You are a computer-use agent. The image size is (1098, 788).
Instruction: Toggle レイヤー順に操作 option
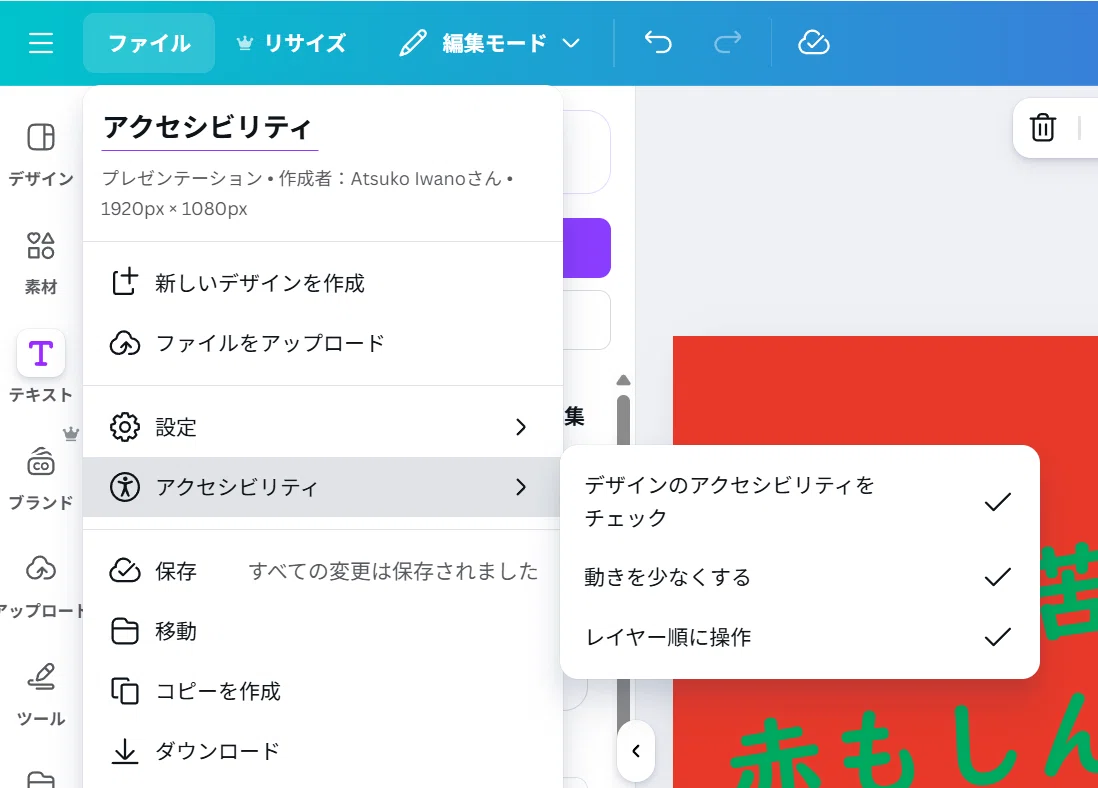(x=800, y=637)
